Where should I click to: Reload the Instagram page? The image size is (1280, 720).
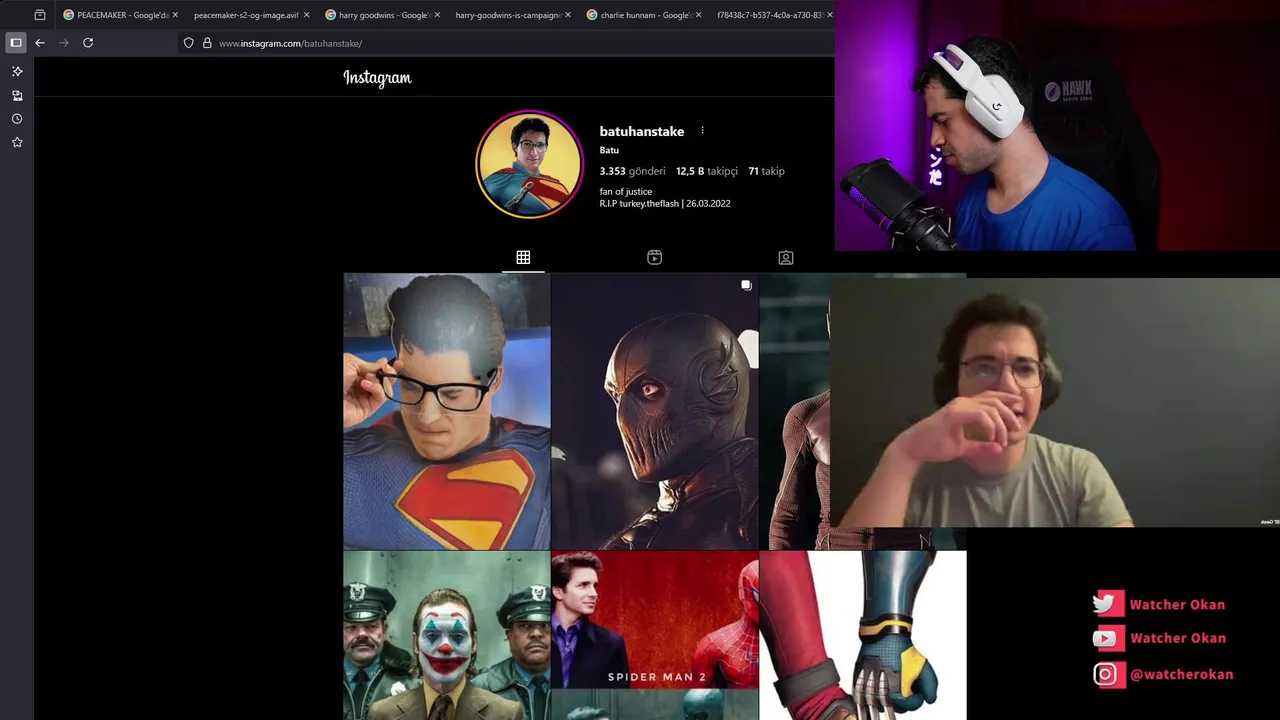tap(88, 43)
